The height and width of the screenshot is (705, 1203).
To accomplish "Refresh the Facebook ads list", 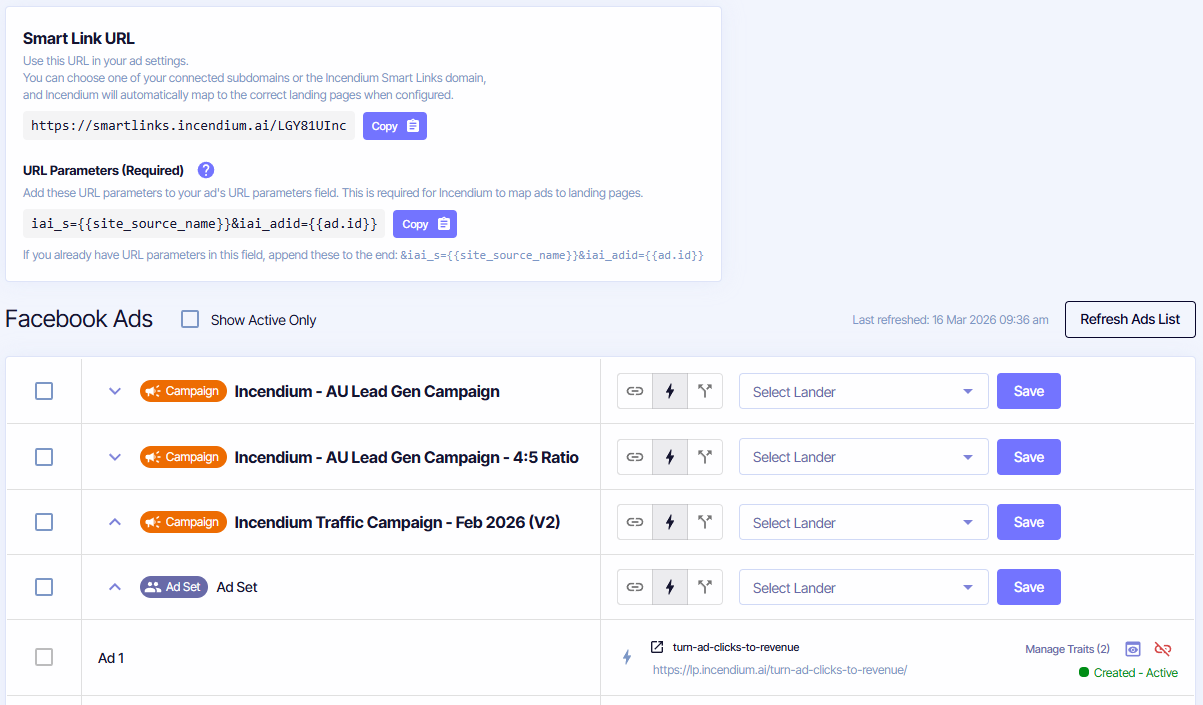I will (1130, 319).
